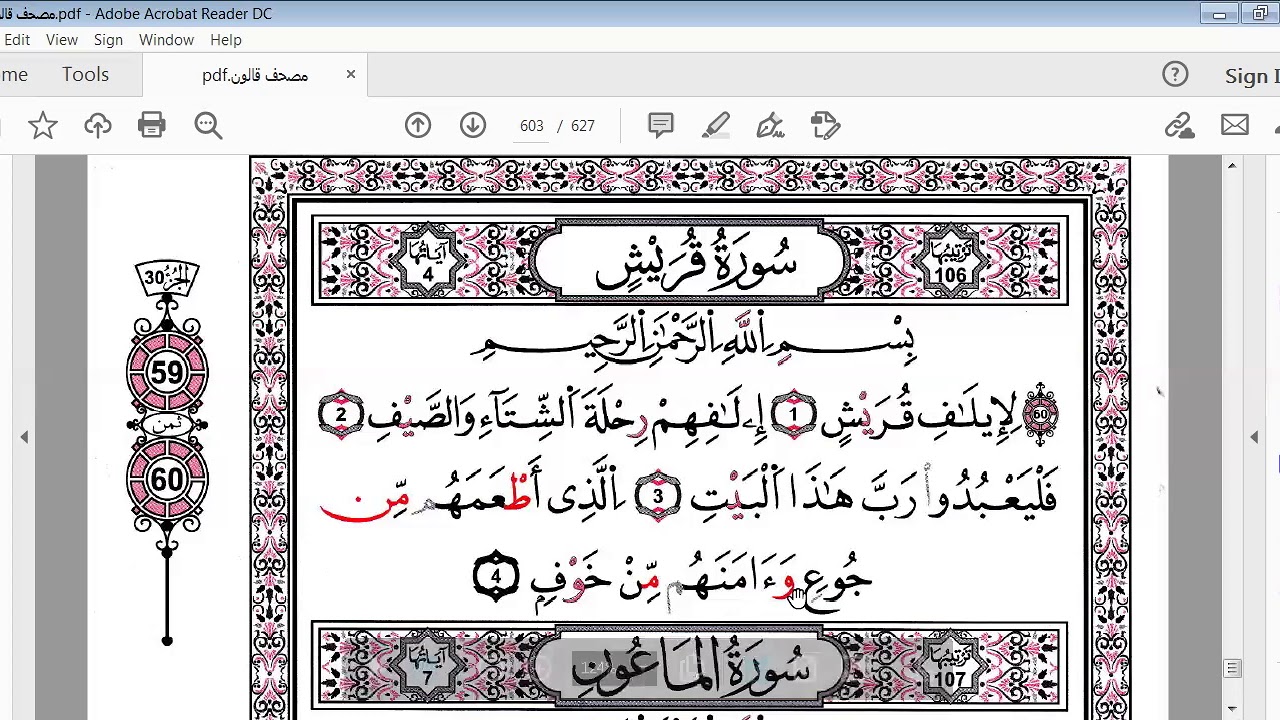Open find text with the magnifier icon

(x=208, y=126)
